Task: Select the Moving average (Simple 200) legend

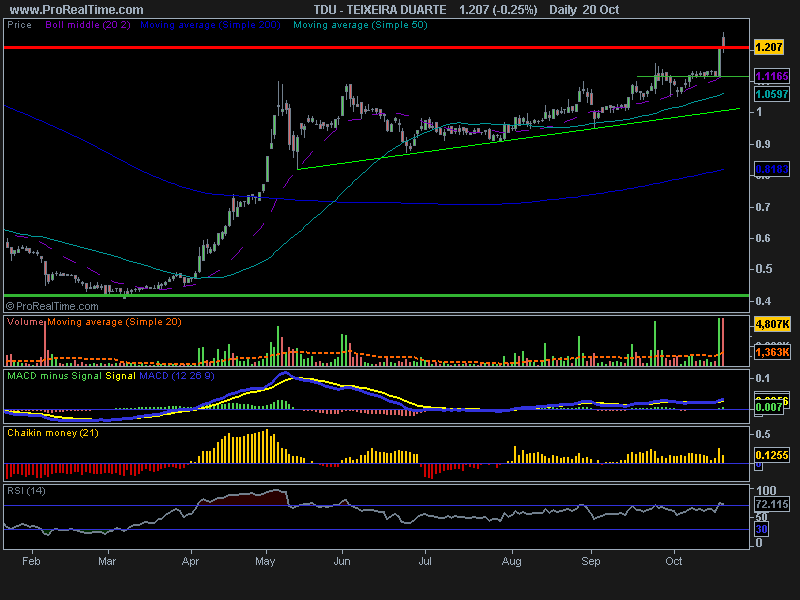Action: tap(210, 25)
